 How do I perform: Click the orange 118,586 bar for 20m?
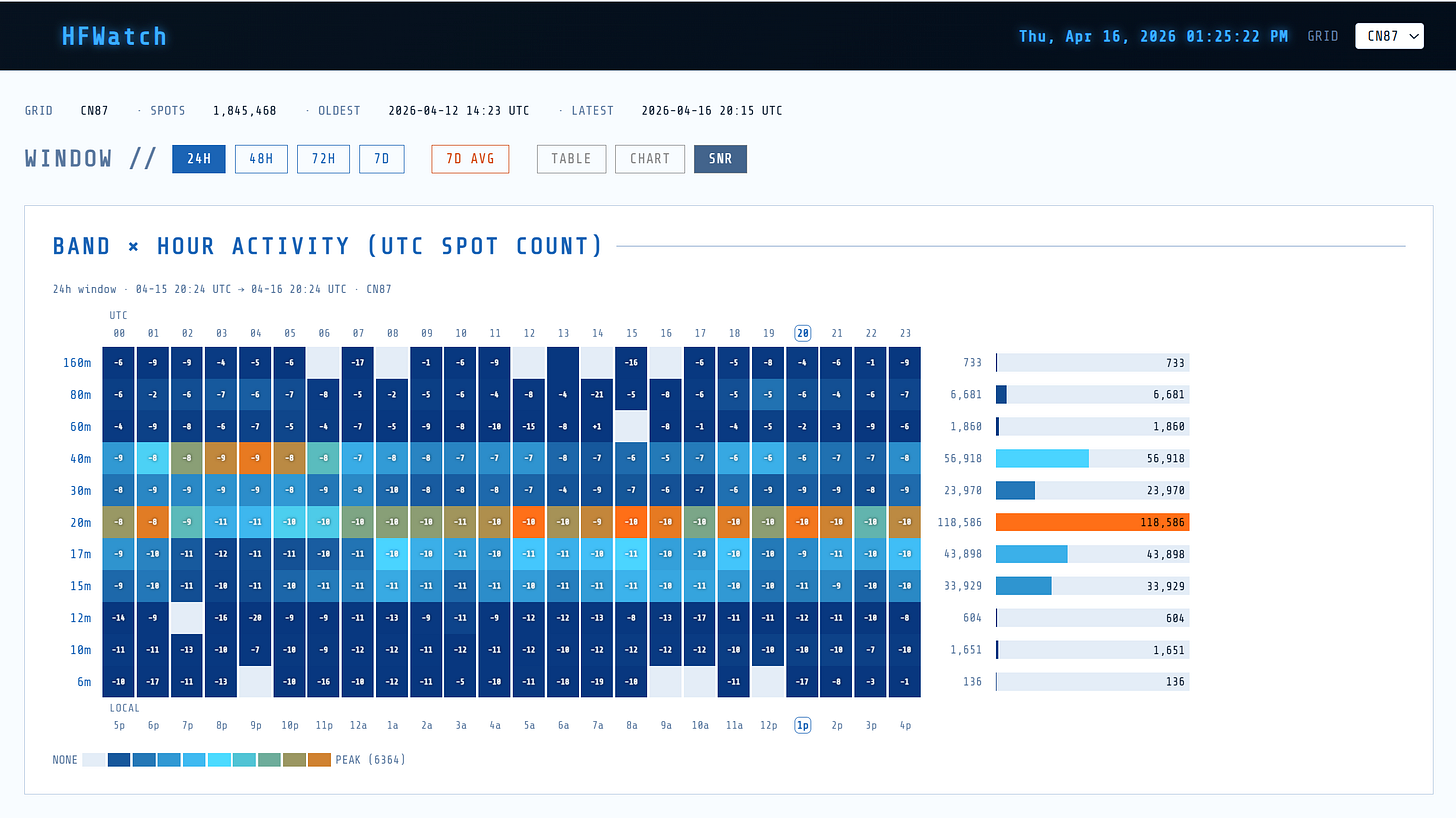coord(1093,521)
